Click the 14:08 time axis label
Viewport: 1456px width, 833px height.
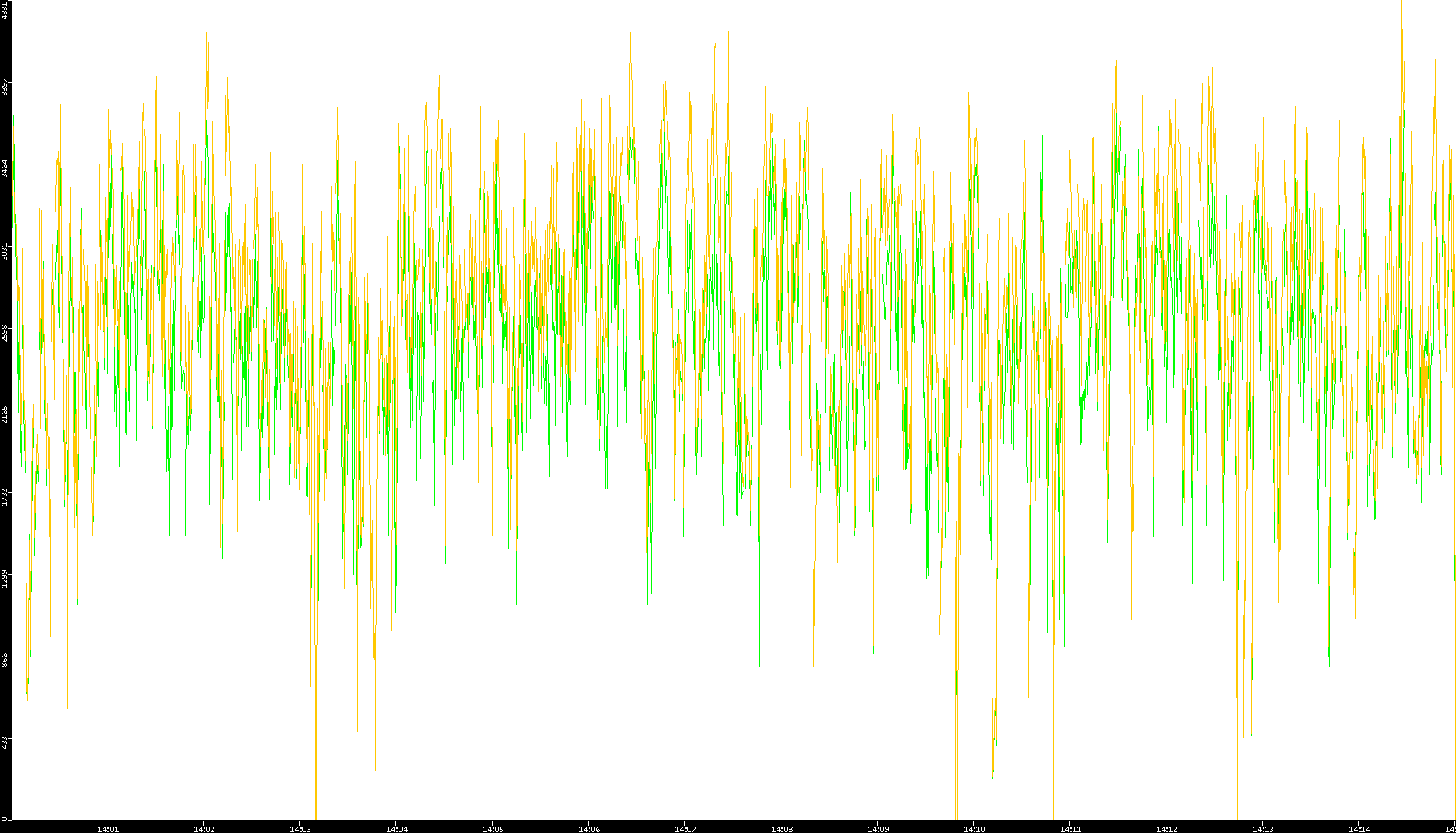click(781, 829)
